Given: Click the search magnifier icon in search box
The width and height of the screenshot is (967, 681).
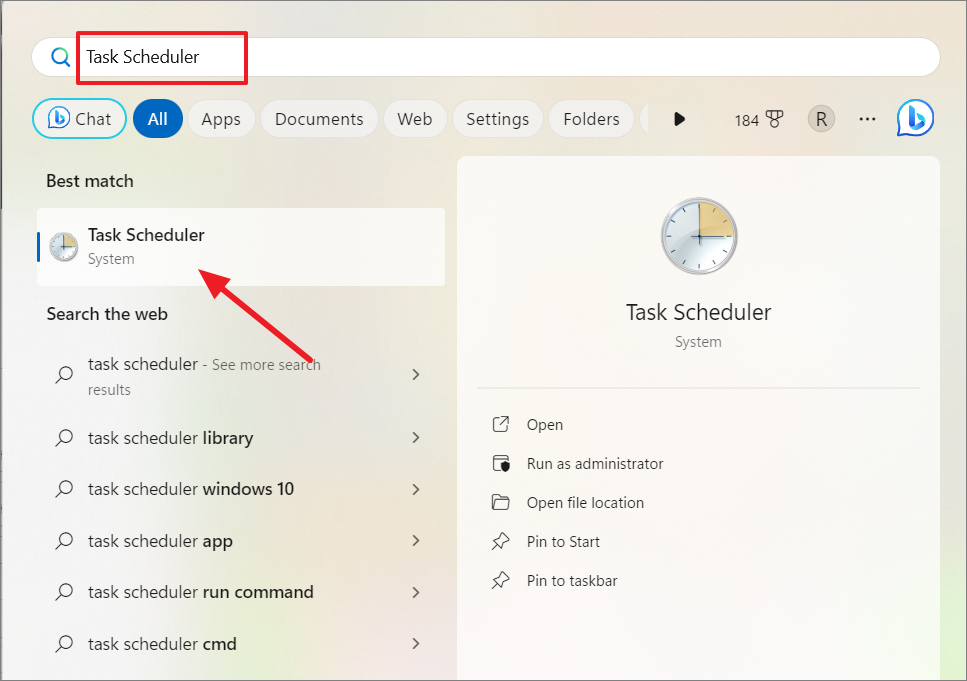Looking at the screenshot, I should (60, 57).
